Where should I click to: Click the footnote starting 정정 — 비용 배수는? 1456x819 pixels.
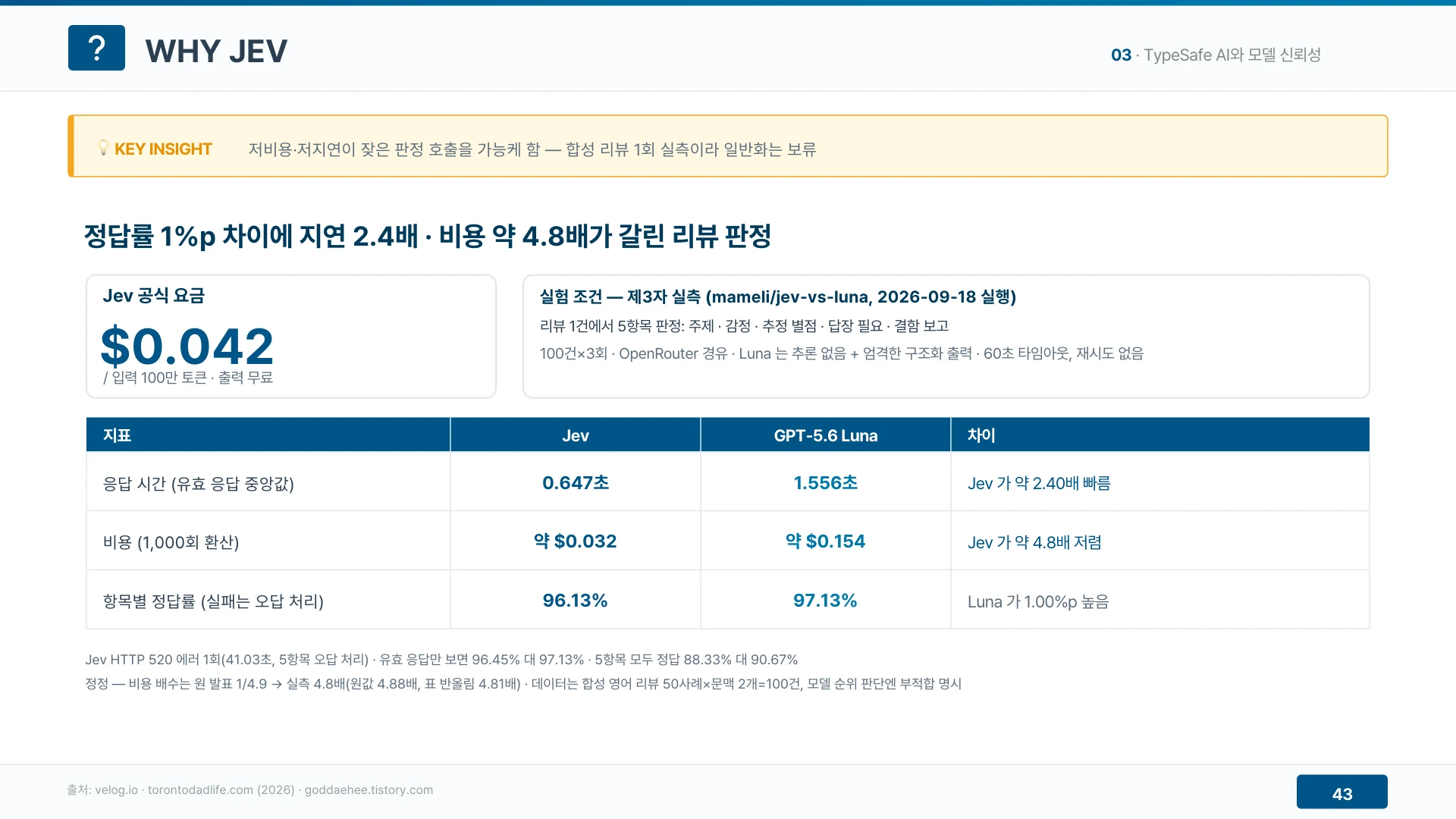coord(523,684)
